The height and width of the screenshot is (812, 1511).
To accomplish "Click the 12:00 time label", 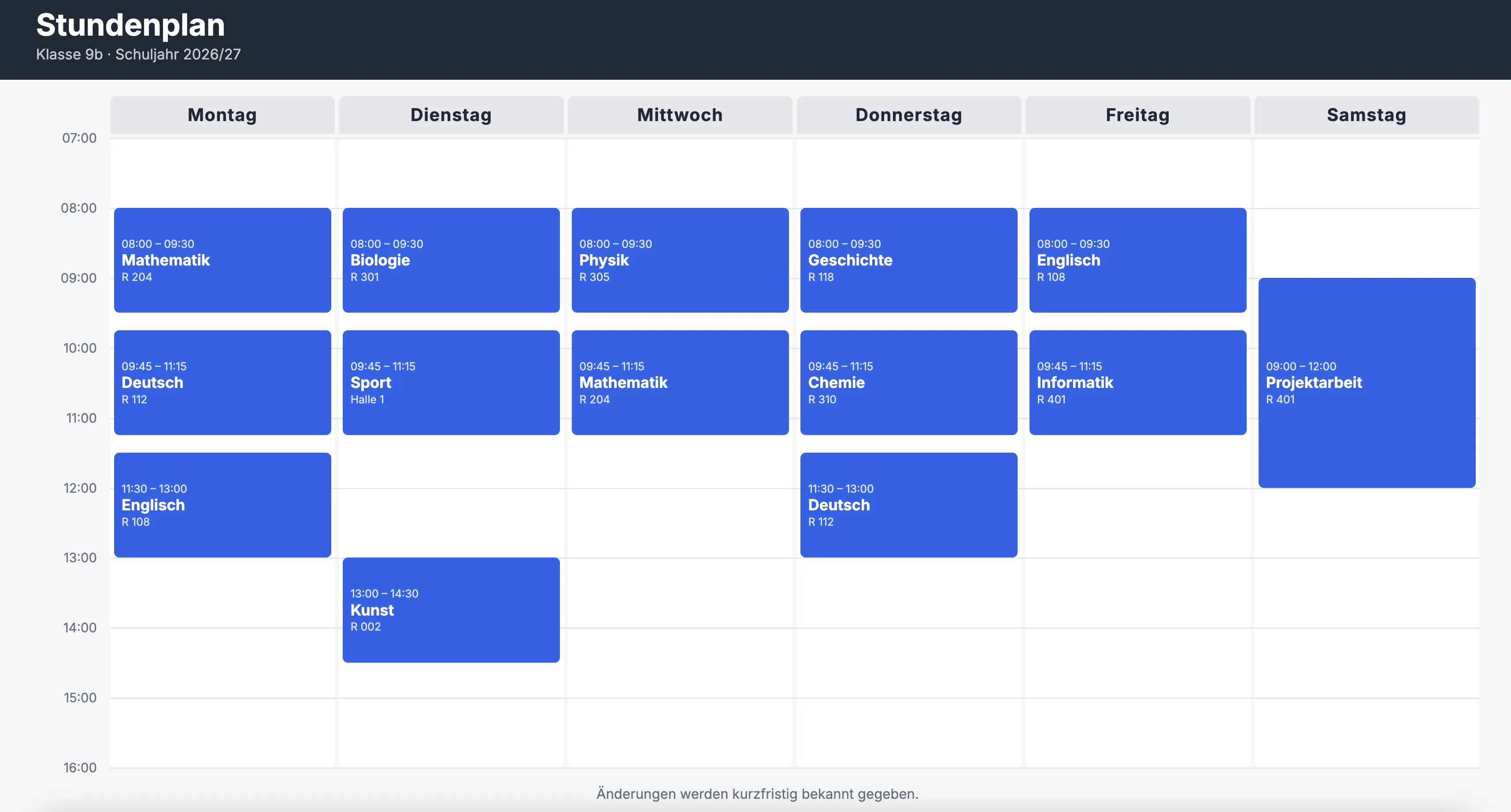I will (80, 488).
